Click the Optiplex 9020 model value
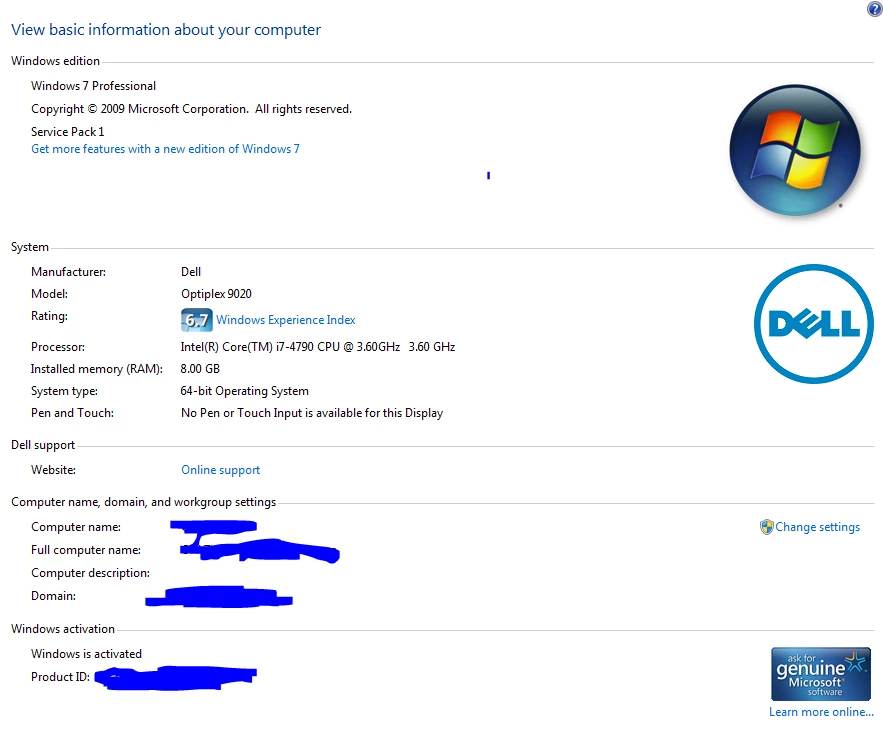The image size is (883, 748). pos(216,294)
